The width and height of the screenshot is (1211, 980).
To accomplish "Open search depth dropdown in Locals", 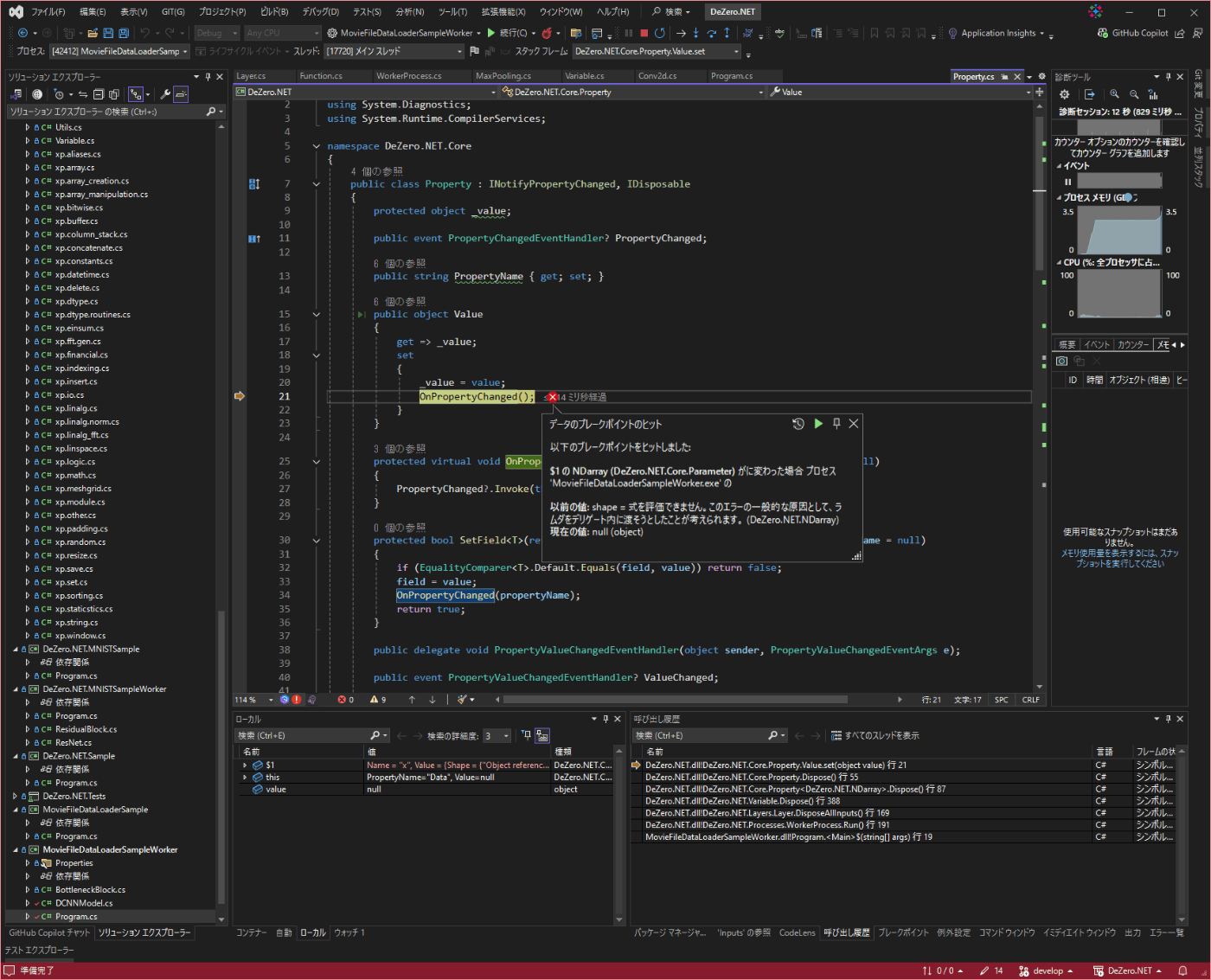I will click(497, 736).
